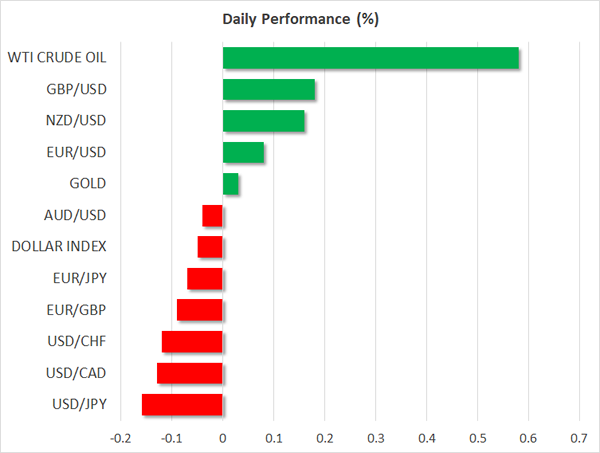Image resolution: width=600 pixels, height=453 pixels.
Task: Select the EUR/USD green bar
Action: [243, 153]
